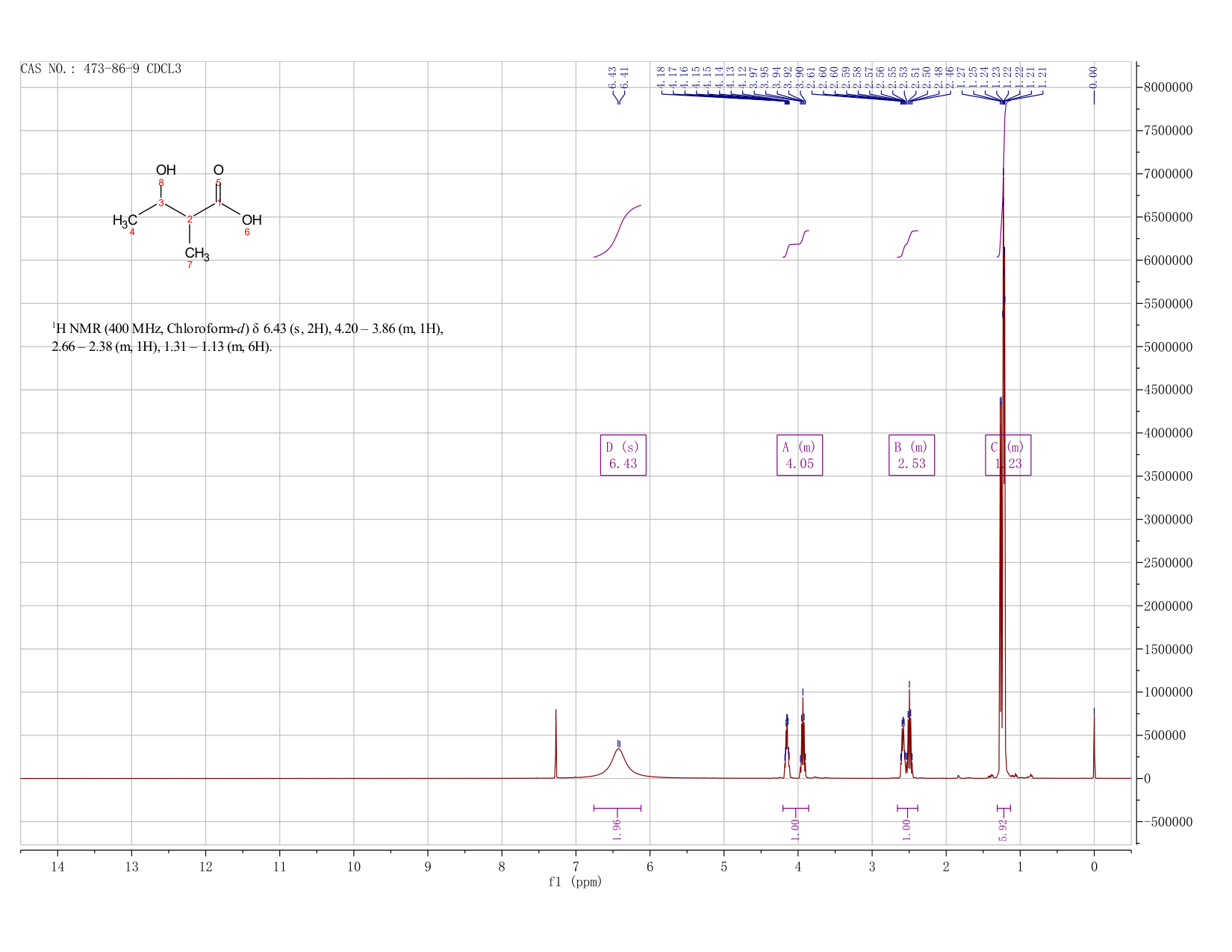Screen dimensions: 1232x952
Task: Click the x-axis tick label 7
Action: (576, 866)
